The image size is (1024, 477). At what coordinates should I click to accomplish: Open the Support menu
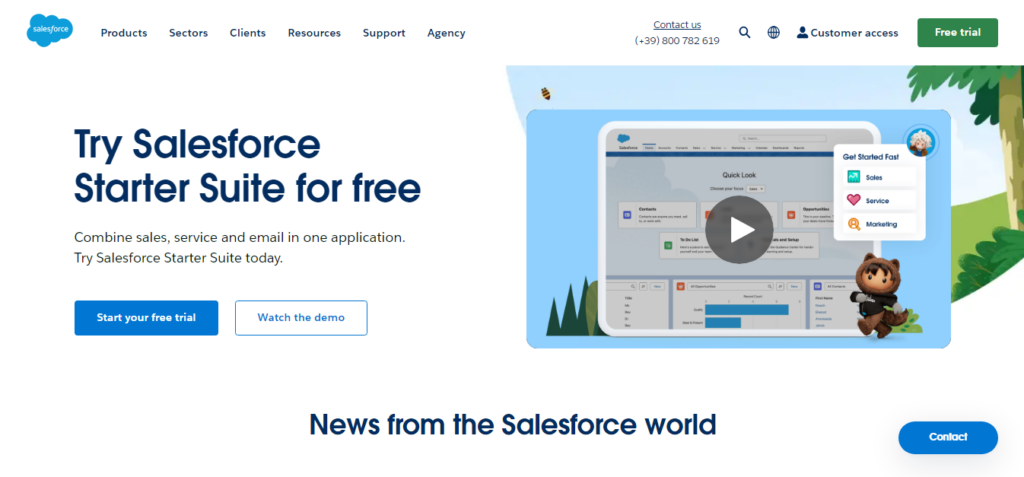(384, 33)
